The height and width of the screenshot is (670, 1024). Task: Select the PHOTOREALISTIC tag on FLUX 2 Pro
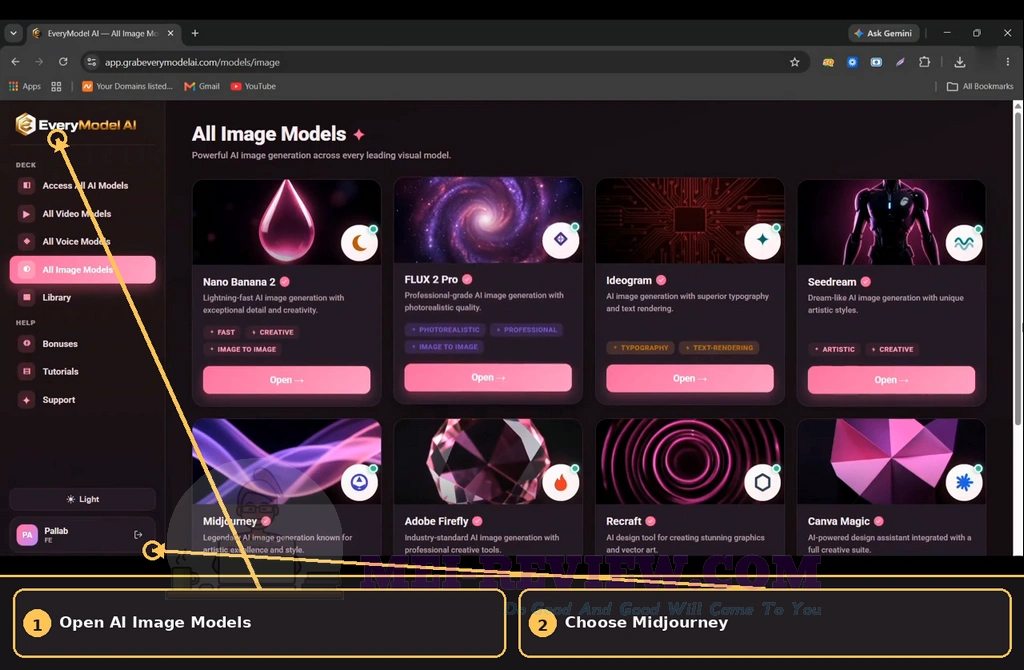tap(446, 330)
